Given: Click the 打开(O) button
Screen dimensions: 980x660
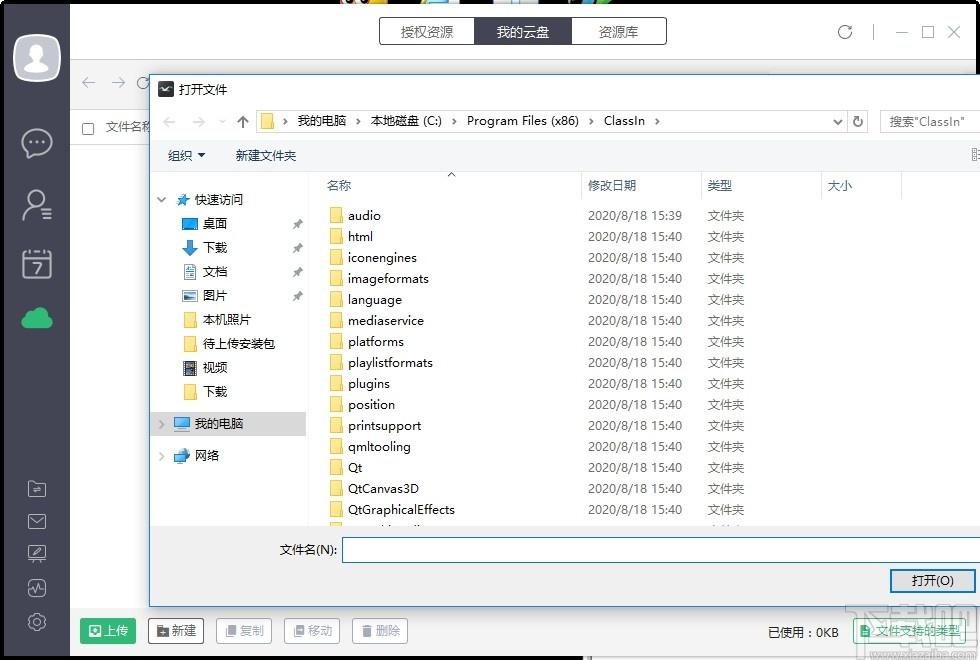Looking at the screenshot, I should [x=932, y=581].
